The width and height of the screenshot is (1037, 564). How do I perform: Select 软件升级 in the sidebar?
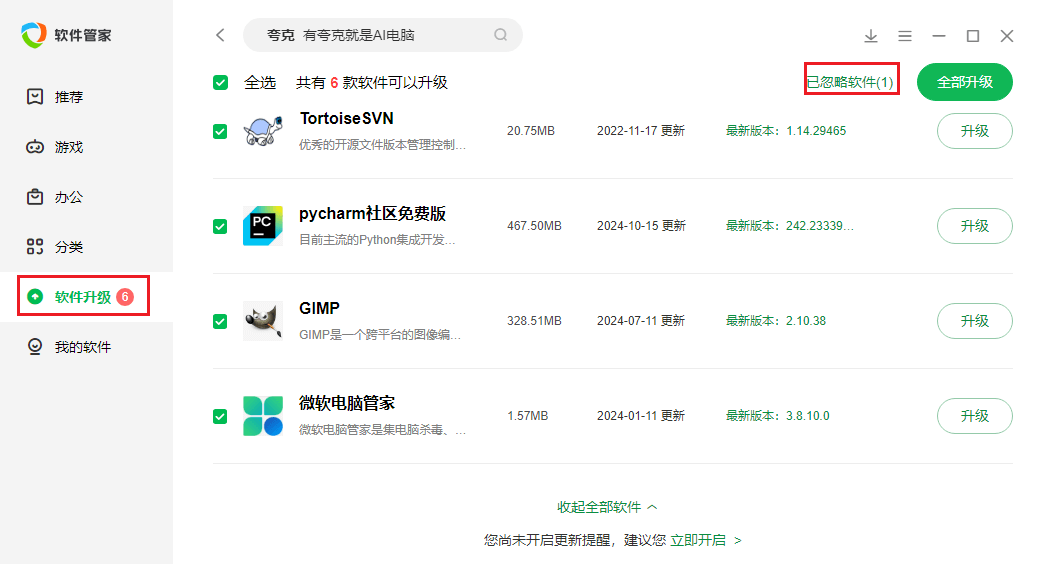coord(86,297)
